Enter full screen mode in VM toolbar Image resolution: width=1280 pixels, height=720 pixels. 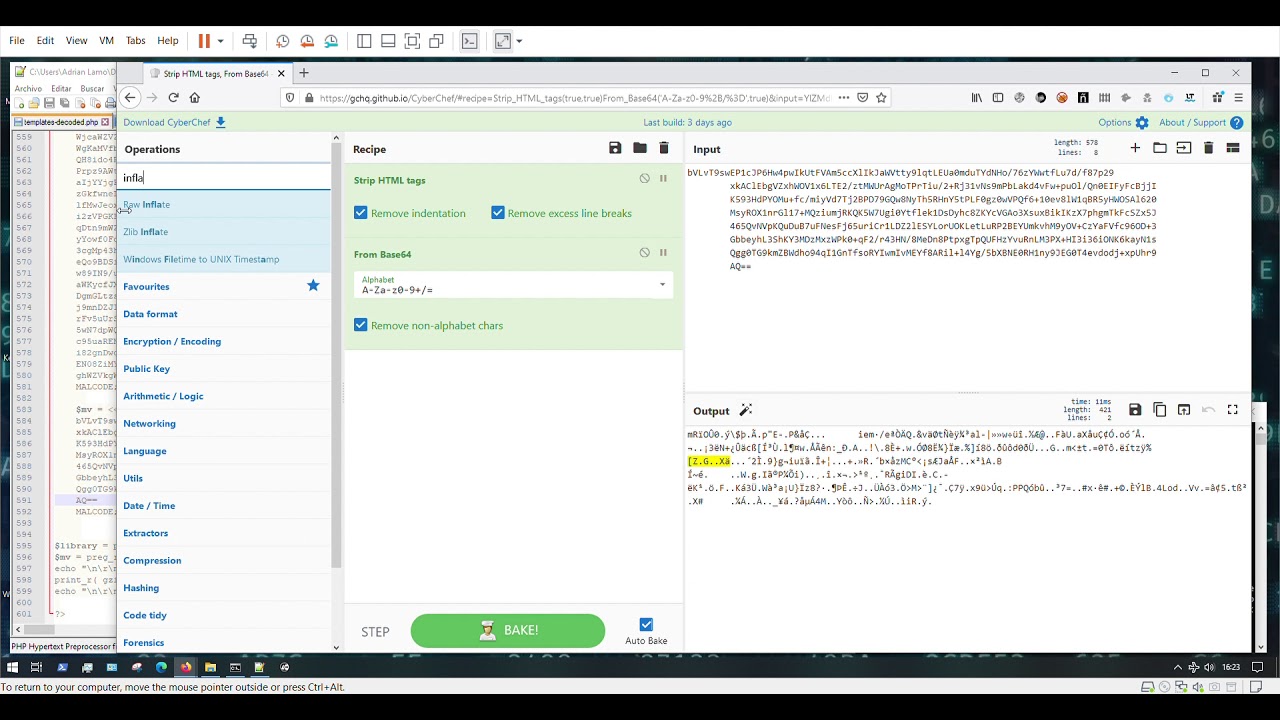(503, 41)
